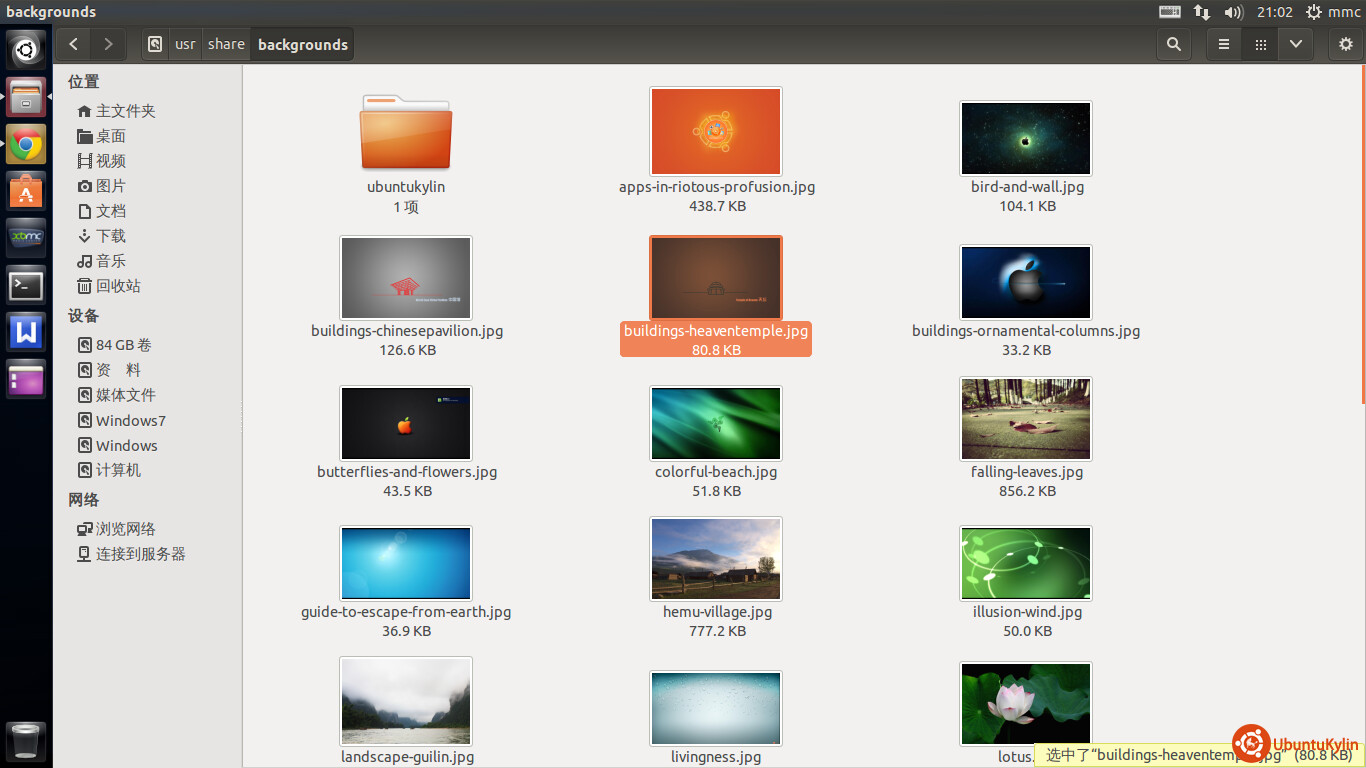Open Google Chrome from the launcher
1366x768 pixels.
(x=26, y=144)
